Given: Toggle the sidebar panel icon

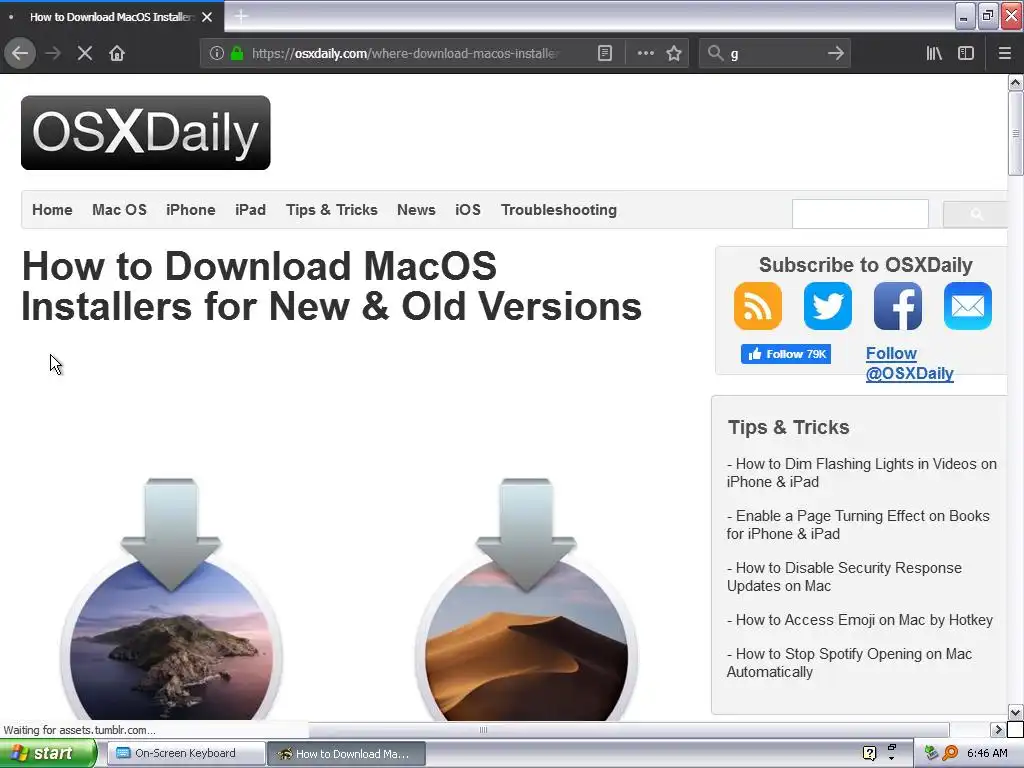Looking at the screenshot, I should click(966, 53).
